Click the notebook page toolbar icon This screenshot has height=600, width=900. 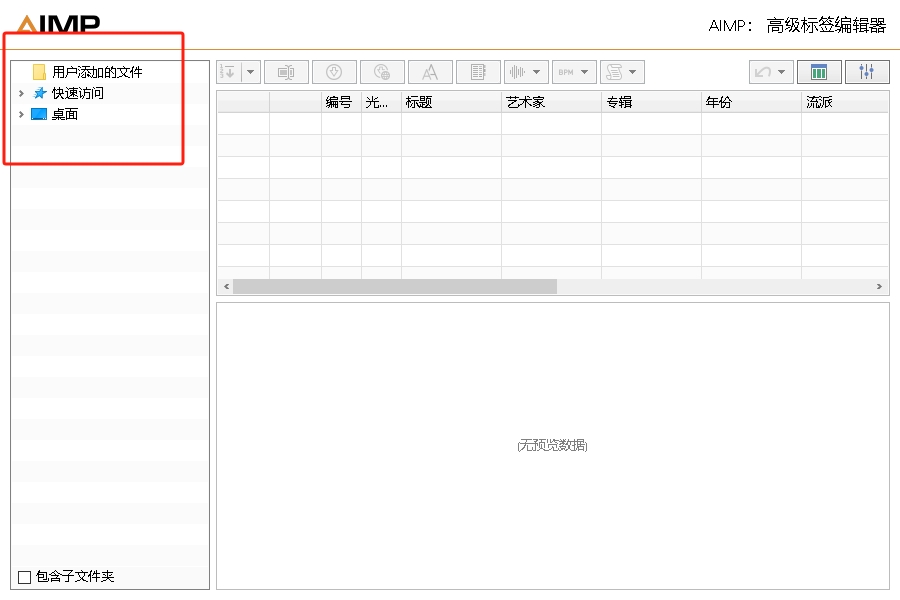tap(478, 72)
